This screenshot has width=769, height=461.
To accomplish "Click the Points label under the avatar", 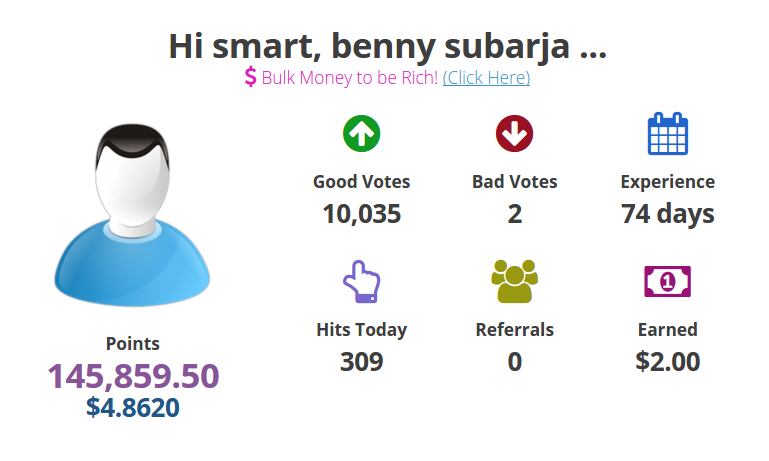I will pyautogui.click(x=133, y=343).
